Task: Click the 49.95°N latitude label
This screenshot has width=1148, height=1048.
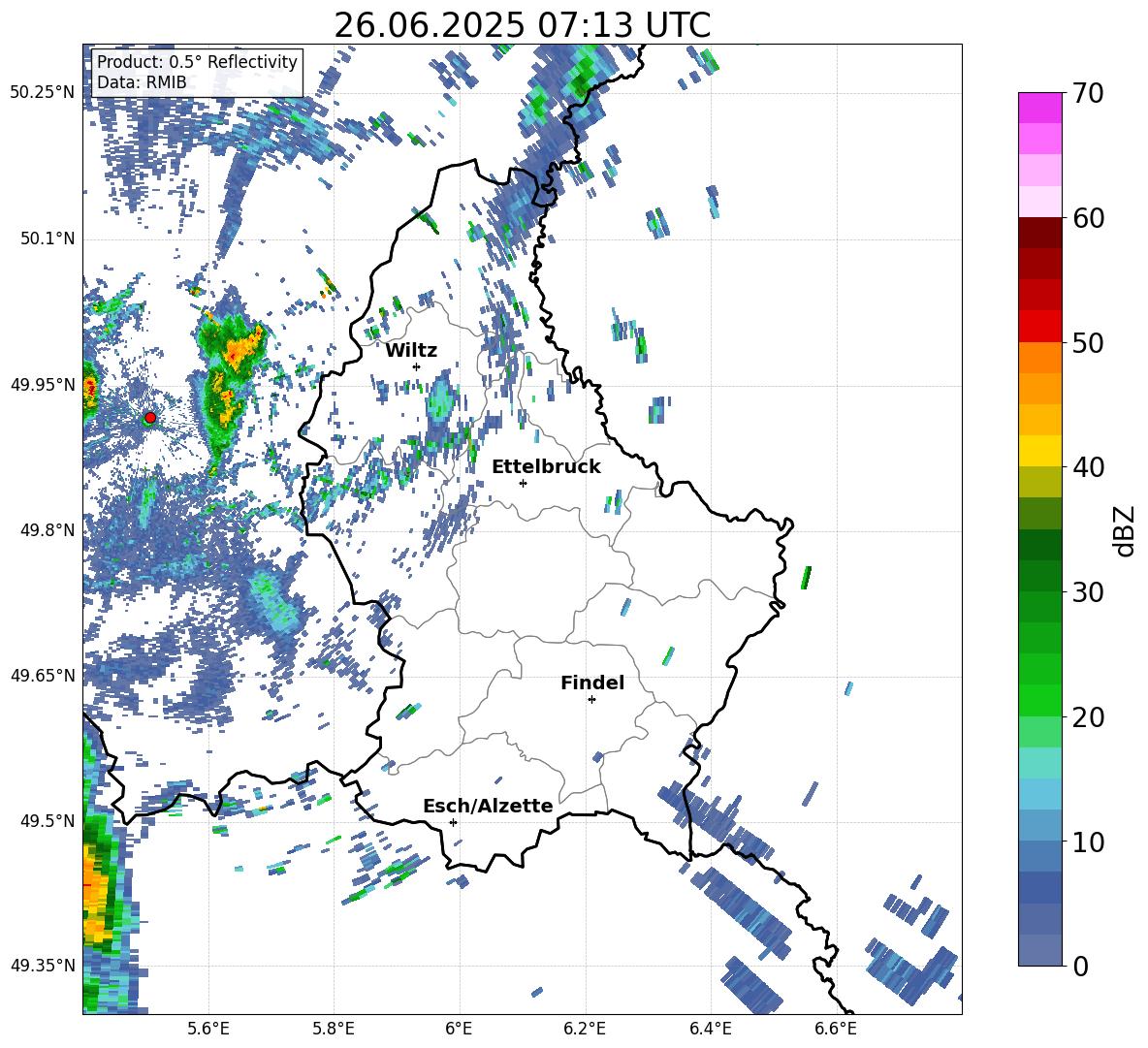Action: pyautogui.click(x=43, y=385)
